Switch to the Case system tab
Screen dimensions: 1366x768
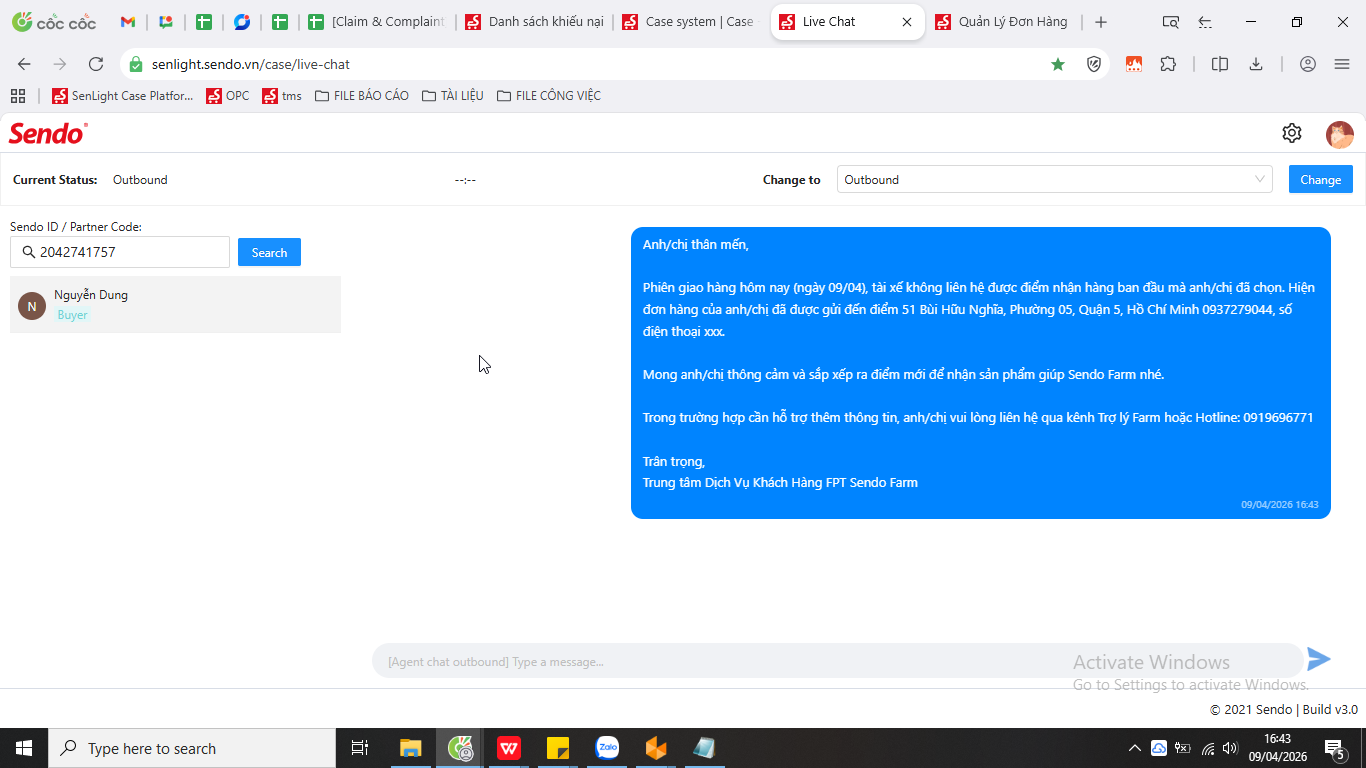click(x=691, y=22)
